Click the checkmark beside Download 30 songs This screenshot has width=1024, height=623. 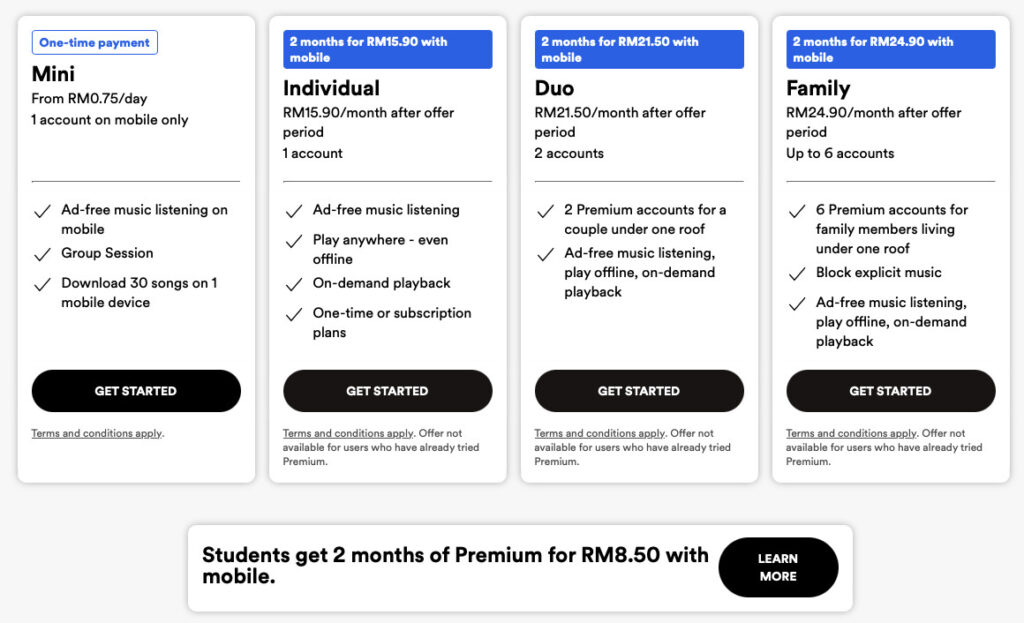[x=42, y=285]
